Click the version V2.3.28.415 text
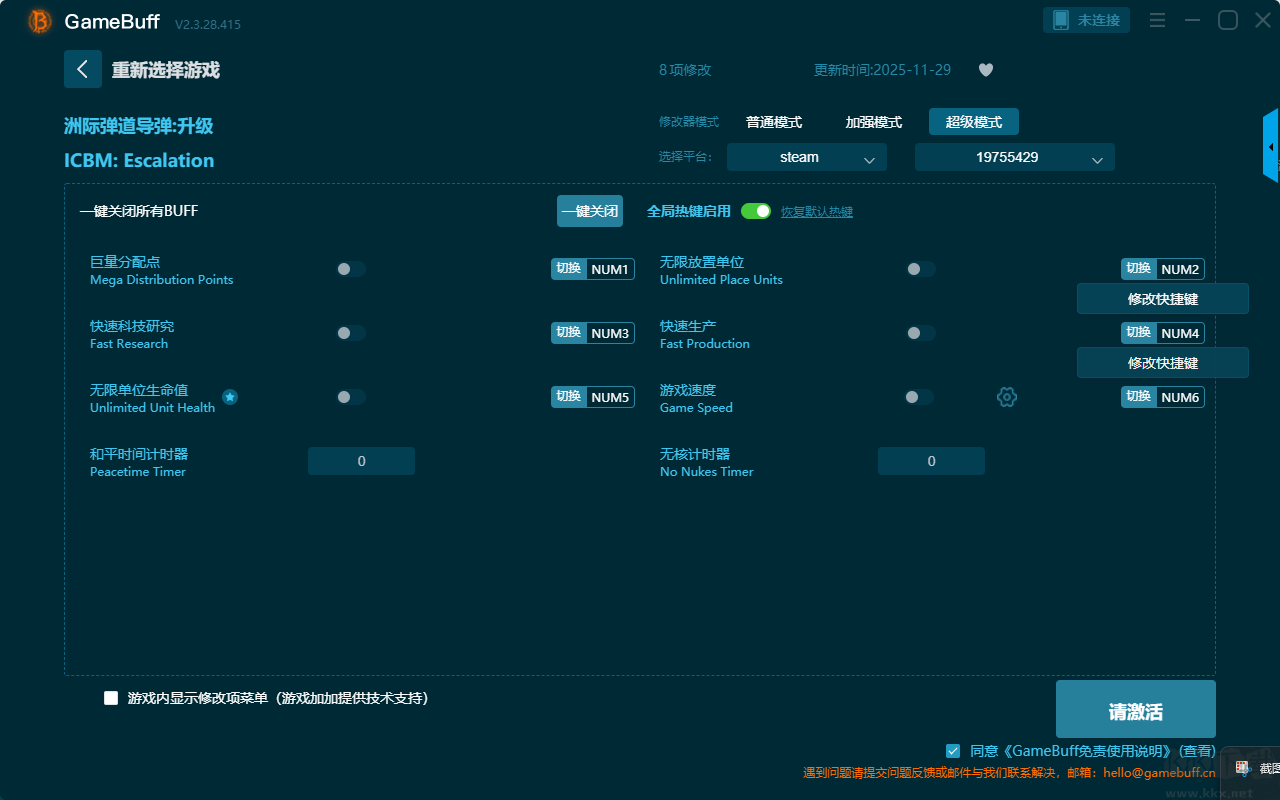Screen dimensions: 1280x800 click(208, 24)
